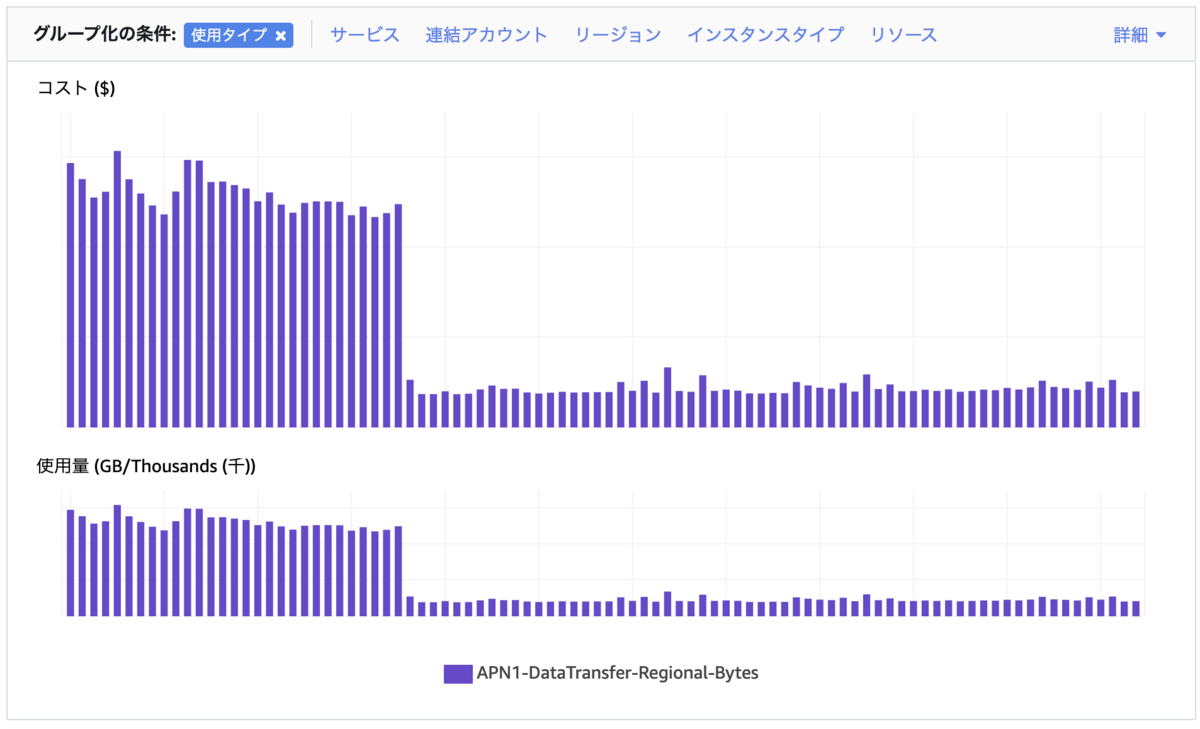Click the first bar in the usage chart

pyautogui.click(x=70, y=563)
